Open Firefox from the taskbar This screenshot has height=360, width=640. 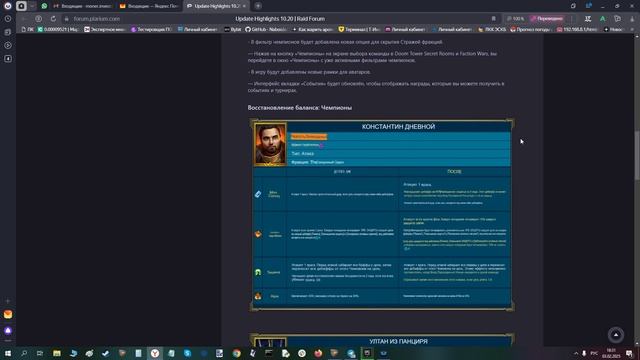[x=318, y=353]
